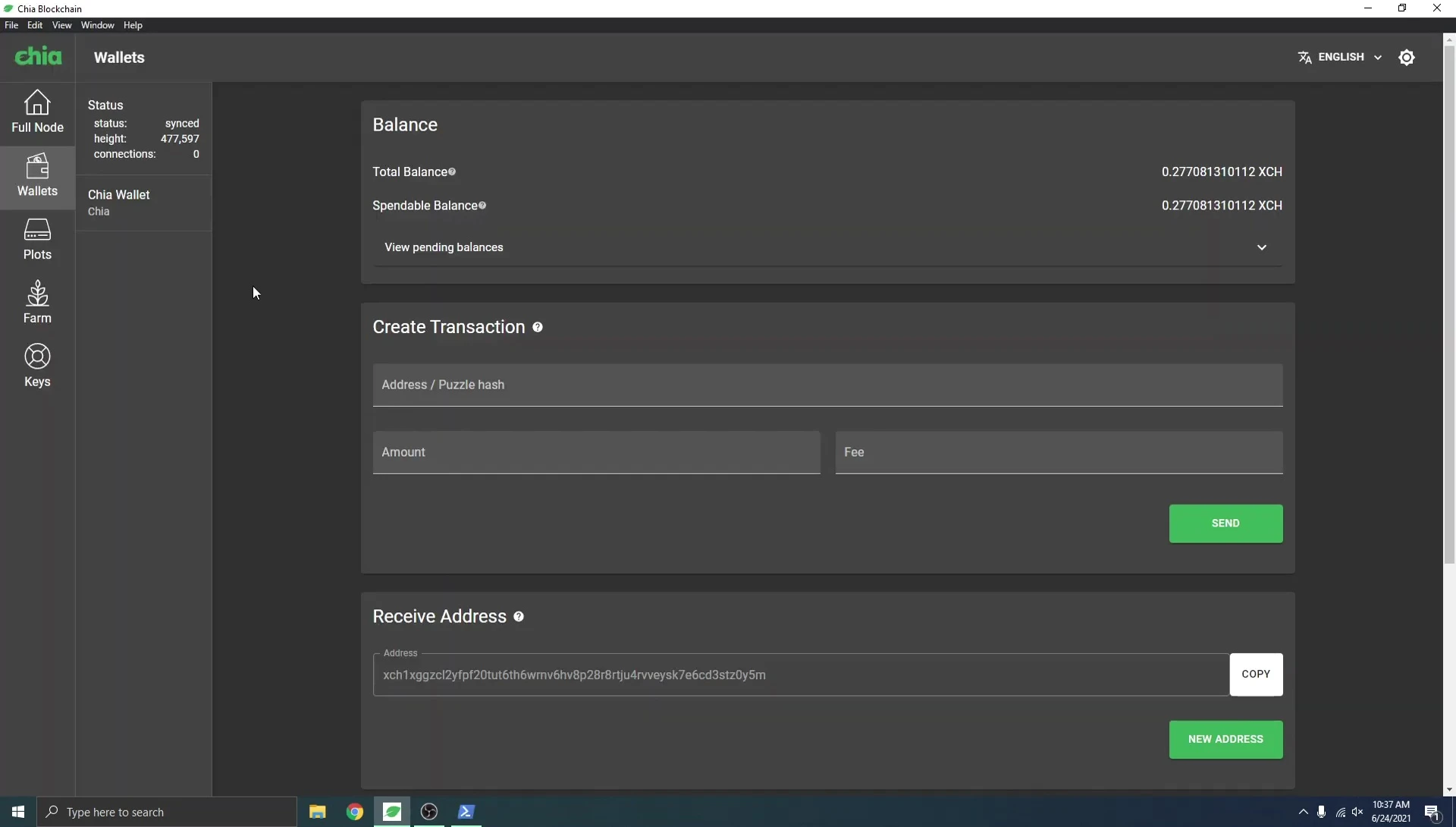Click the synced status value

[x=182, y=124]
